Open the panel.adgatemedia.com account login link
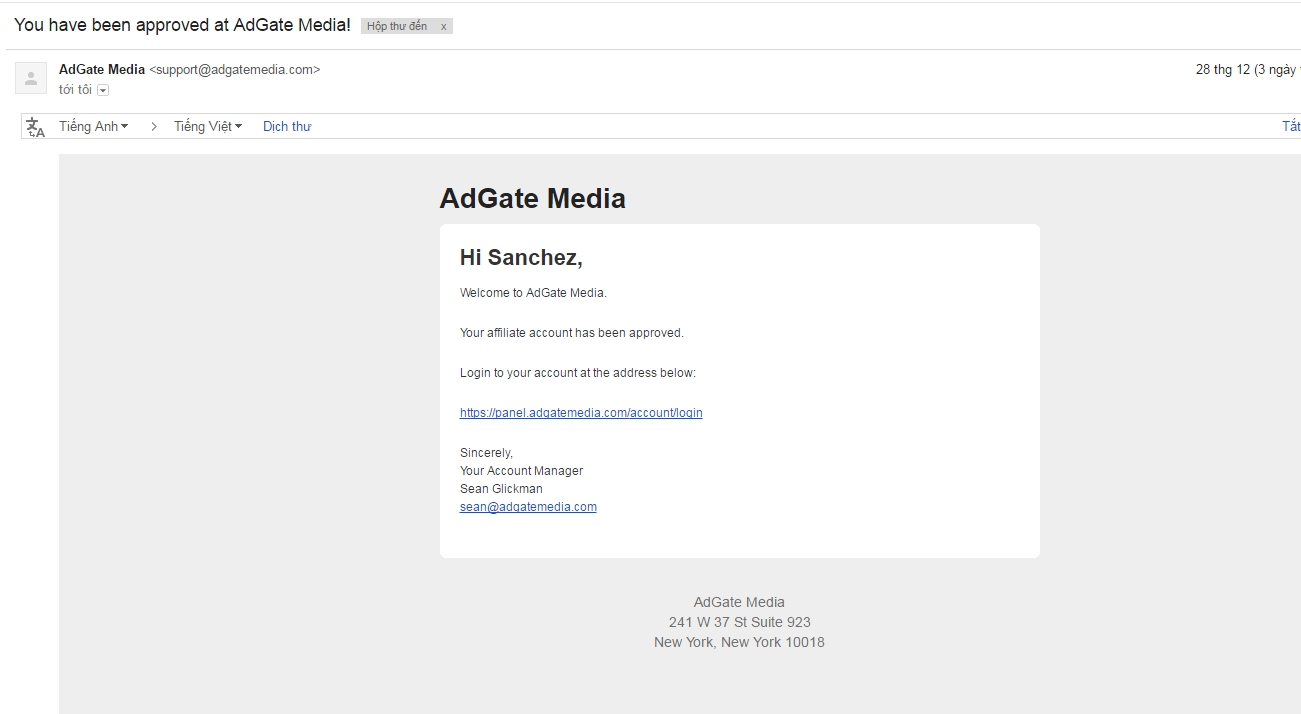The height and width of the screenshot is (714, 1301). 581,413
